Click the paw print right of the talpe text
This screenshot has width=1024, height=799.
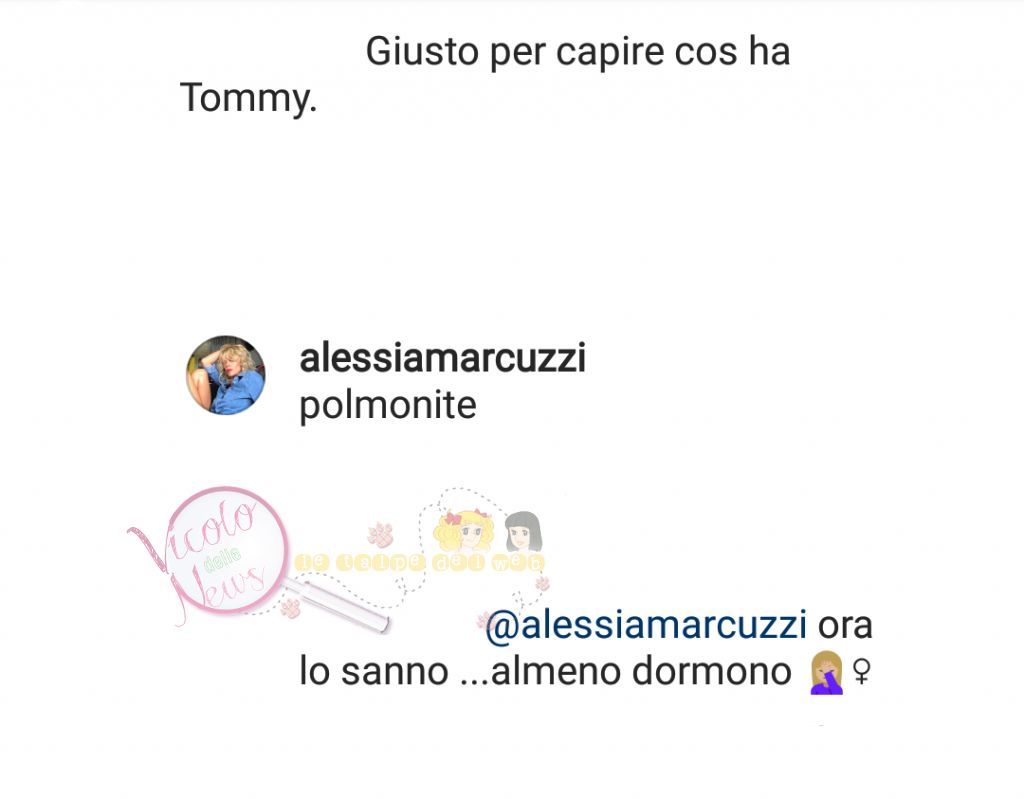pyautogui.click(x=543, y=583)
